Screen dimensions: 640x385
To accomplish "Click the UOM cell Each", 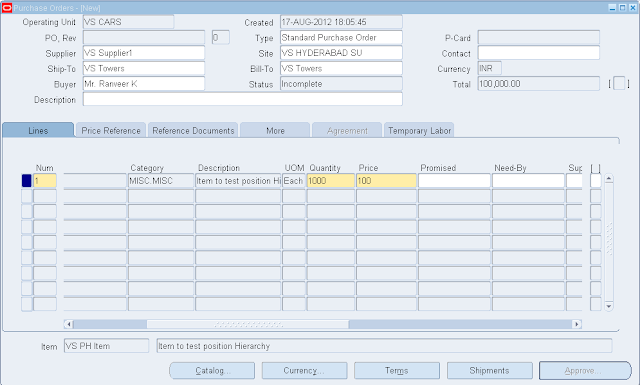I will 293,180.
